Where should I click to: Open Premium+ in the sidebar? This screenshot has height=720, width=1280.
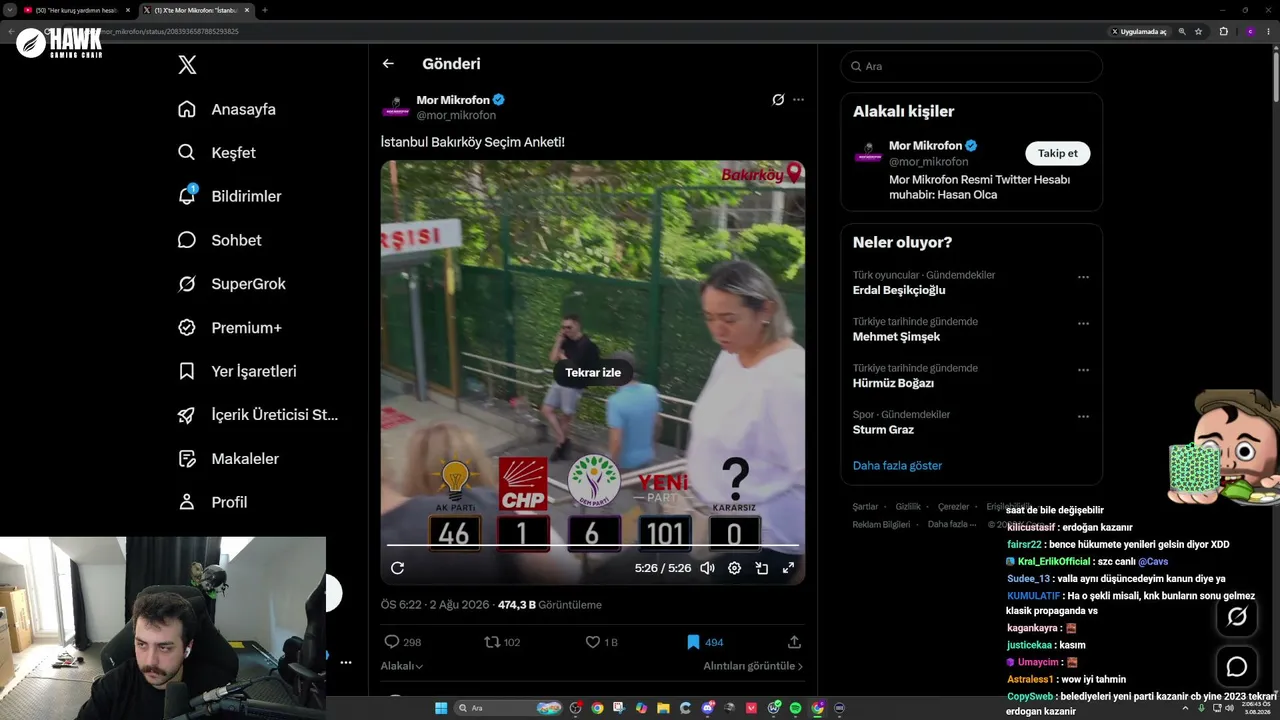click(230, 328)
